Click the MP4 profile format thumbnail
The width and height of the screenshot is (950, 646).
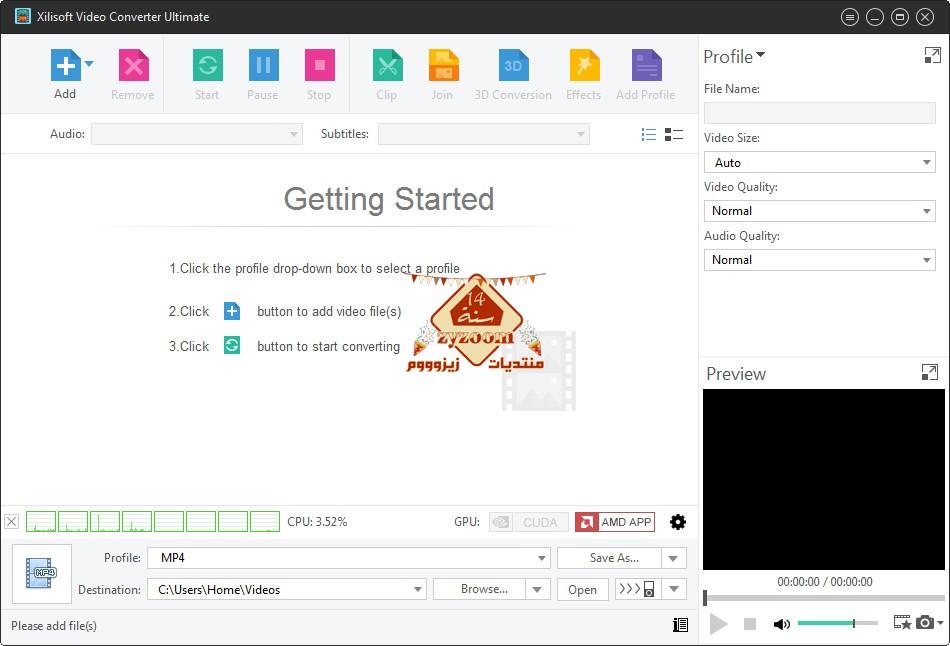42,573
